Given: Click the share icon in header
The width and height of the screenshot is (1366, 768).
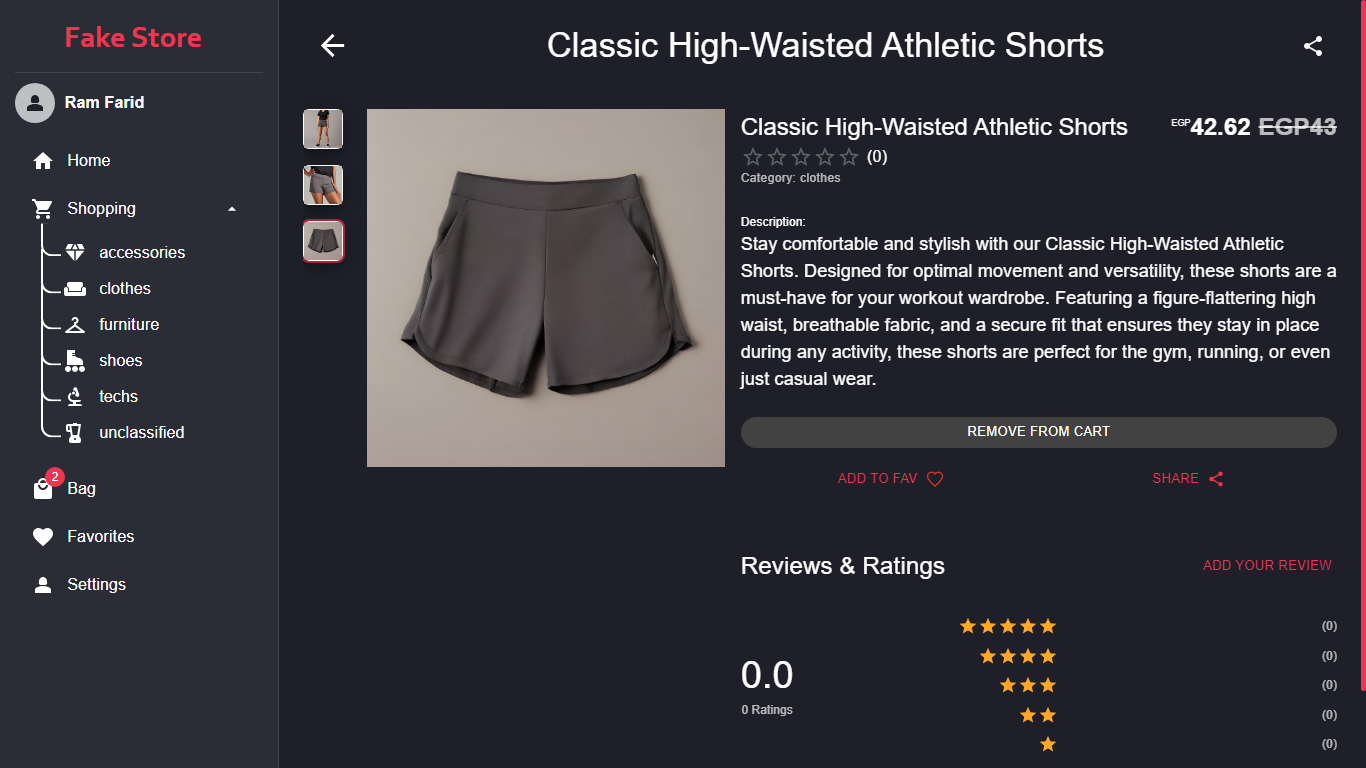Looking at the screenshot, I should (1313, 45).
